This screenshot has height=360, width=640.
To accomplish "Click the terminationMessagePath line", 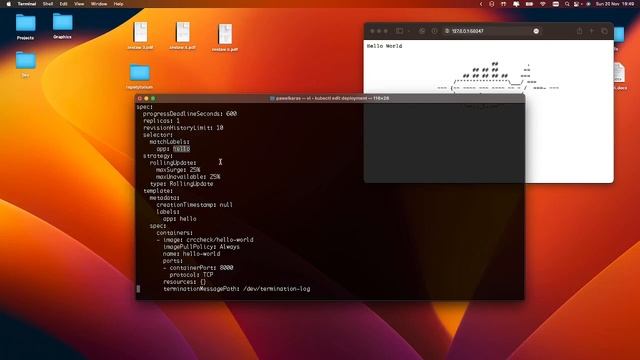I will point(237,289).
